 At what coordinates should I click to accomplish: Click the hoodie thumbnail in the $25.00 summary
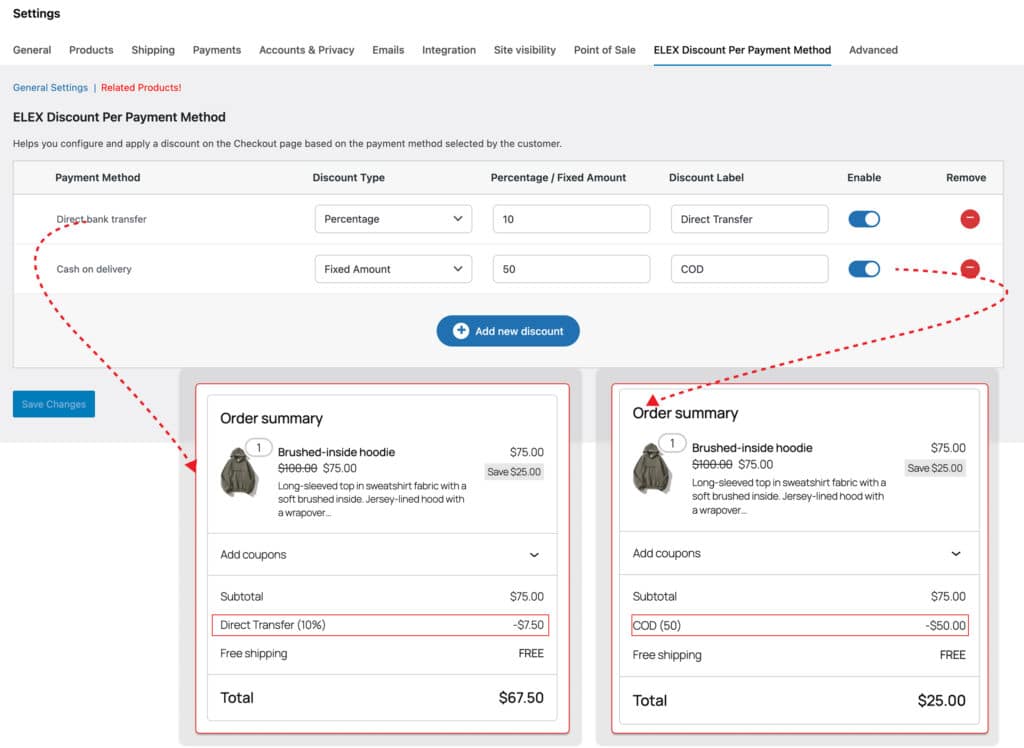pyautogui.click(x=652, y=468)
